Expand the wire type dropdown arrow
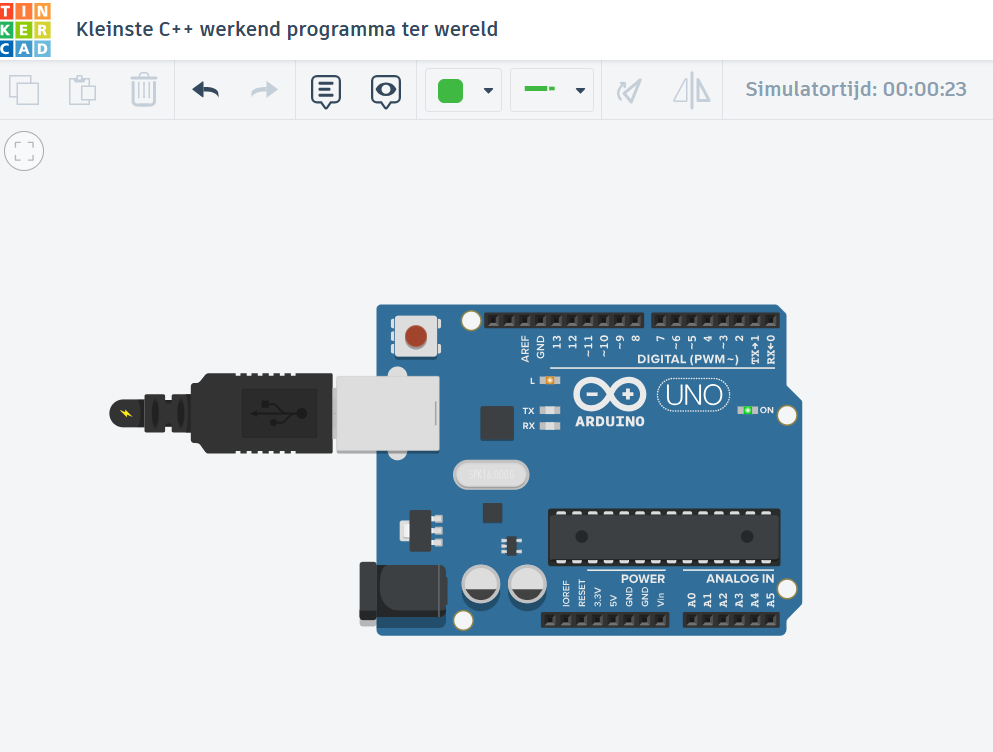The height and width of the screenshot is (752, 993). click(x=580, y=91)
